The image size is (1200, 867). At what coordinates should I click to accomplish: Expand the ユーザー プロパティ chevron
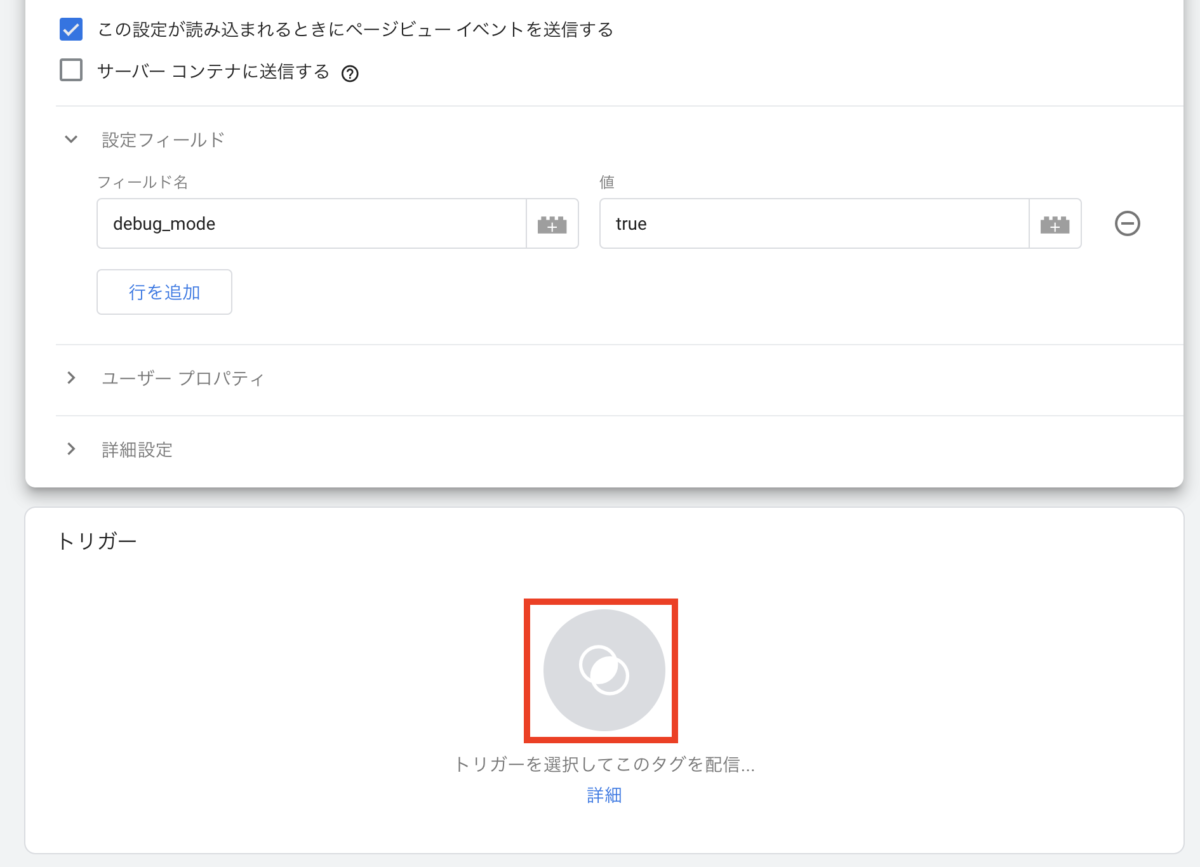(71, 378)
